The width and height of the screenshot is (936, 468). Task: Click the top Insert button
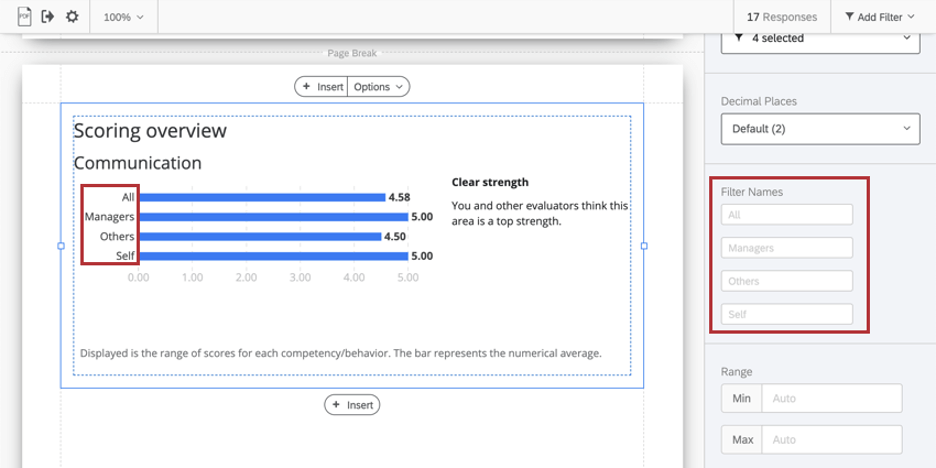[x=322, y=87]
